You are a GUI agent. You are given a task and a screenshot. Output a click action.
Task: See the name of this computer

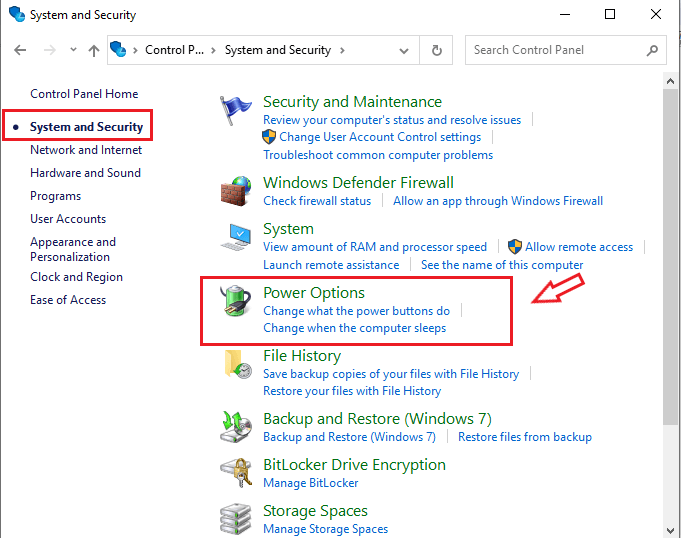coord(502,265)
